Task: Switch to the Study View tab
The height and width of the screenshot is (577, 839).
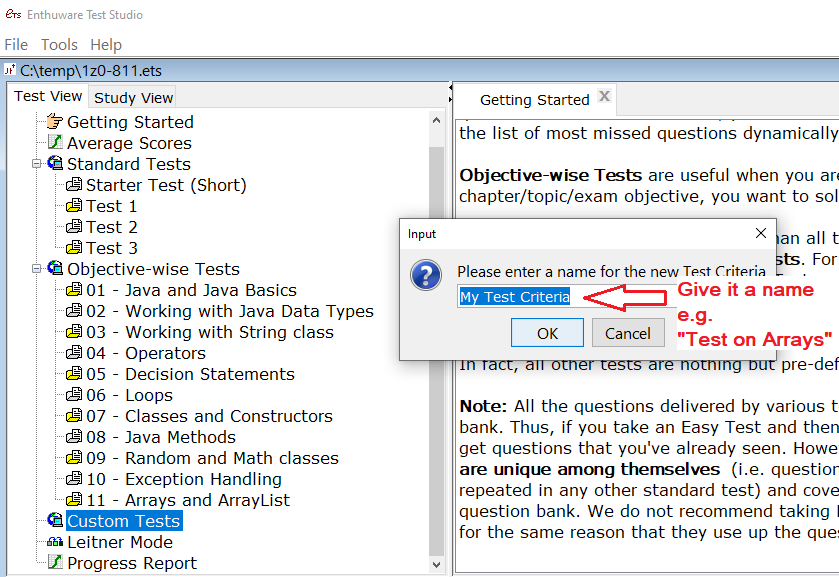Action: pyautogui.click(x=133, y=97)
